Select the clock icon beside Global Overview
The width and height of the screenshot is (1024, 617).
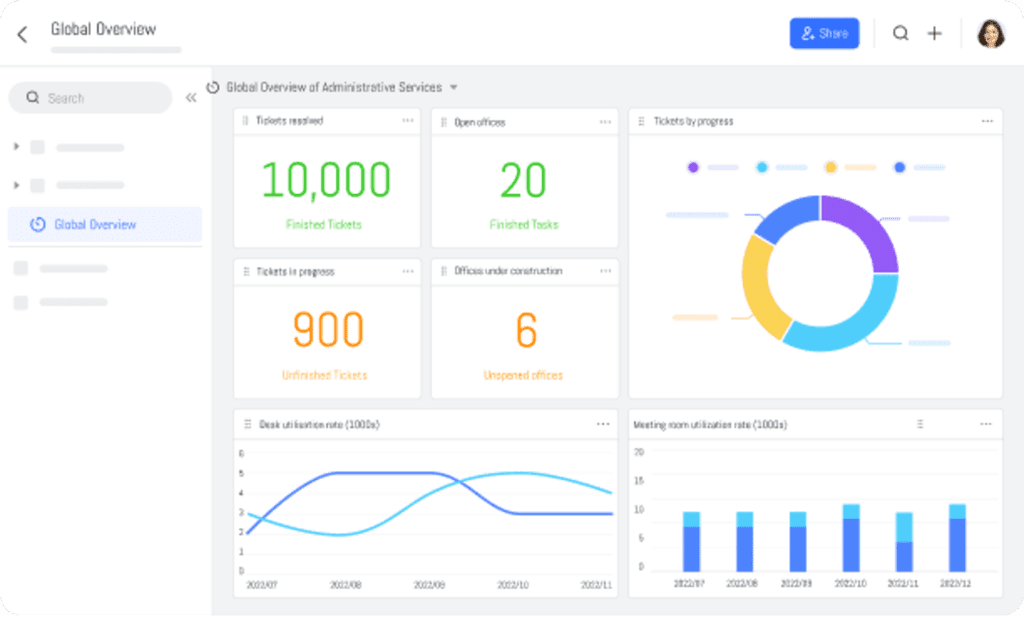click(x=38, y=224)
